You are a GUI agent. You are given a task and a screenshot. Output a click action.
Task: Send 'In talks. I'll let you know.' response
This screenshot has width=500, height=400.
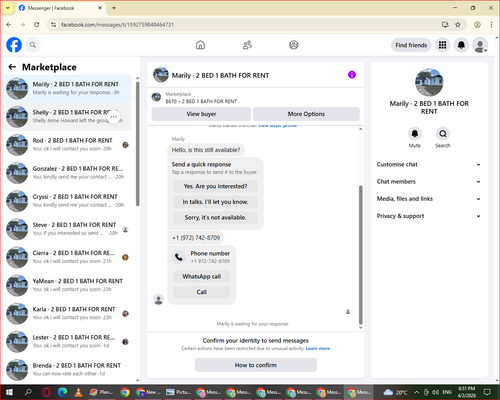215,202
